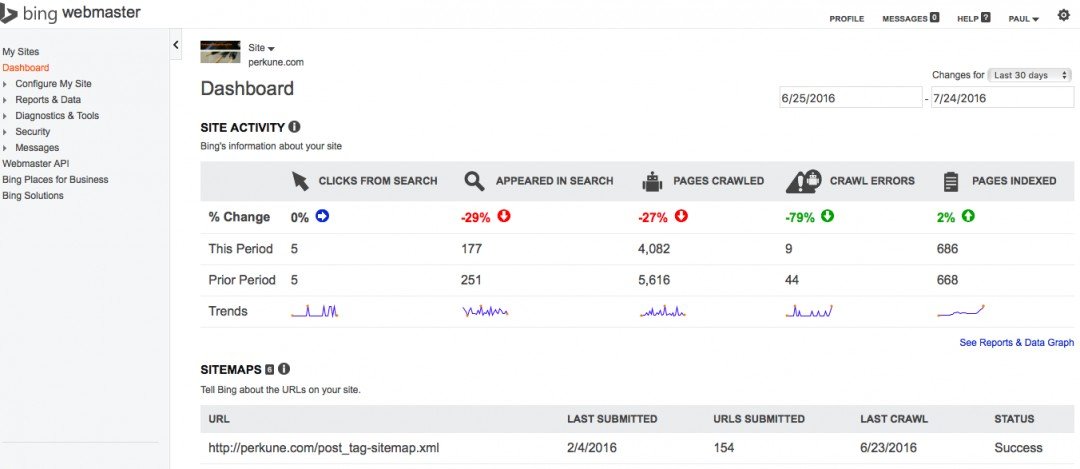Click the CRAWL ERRORS header

pos(872,181)
